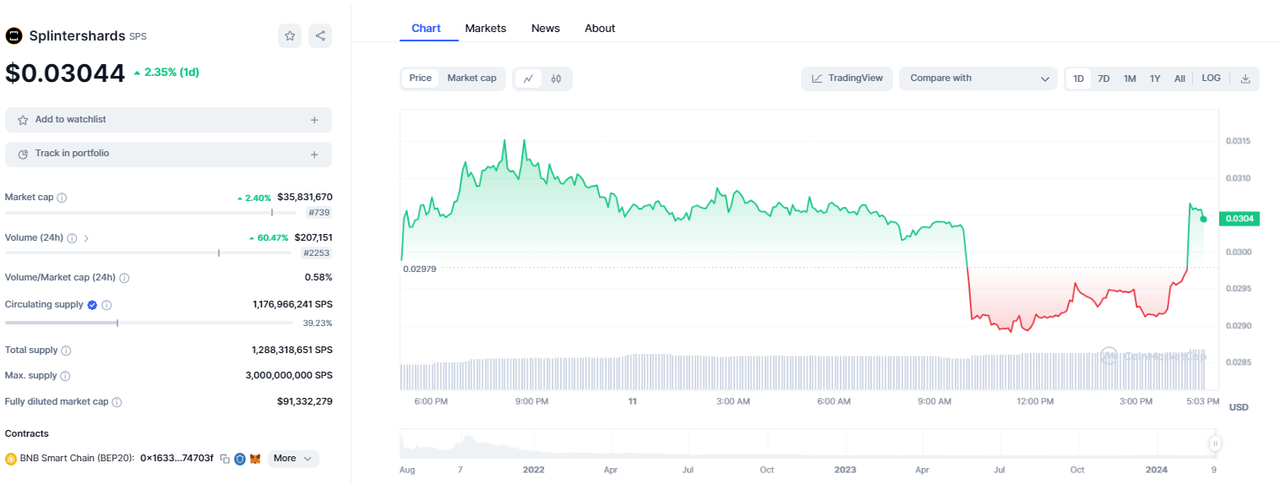1280x484 pixels.
Task: Click the $91,332,279 fully diluted value
Action: point(305,402)
